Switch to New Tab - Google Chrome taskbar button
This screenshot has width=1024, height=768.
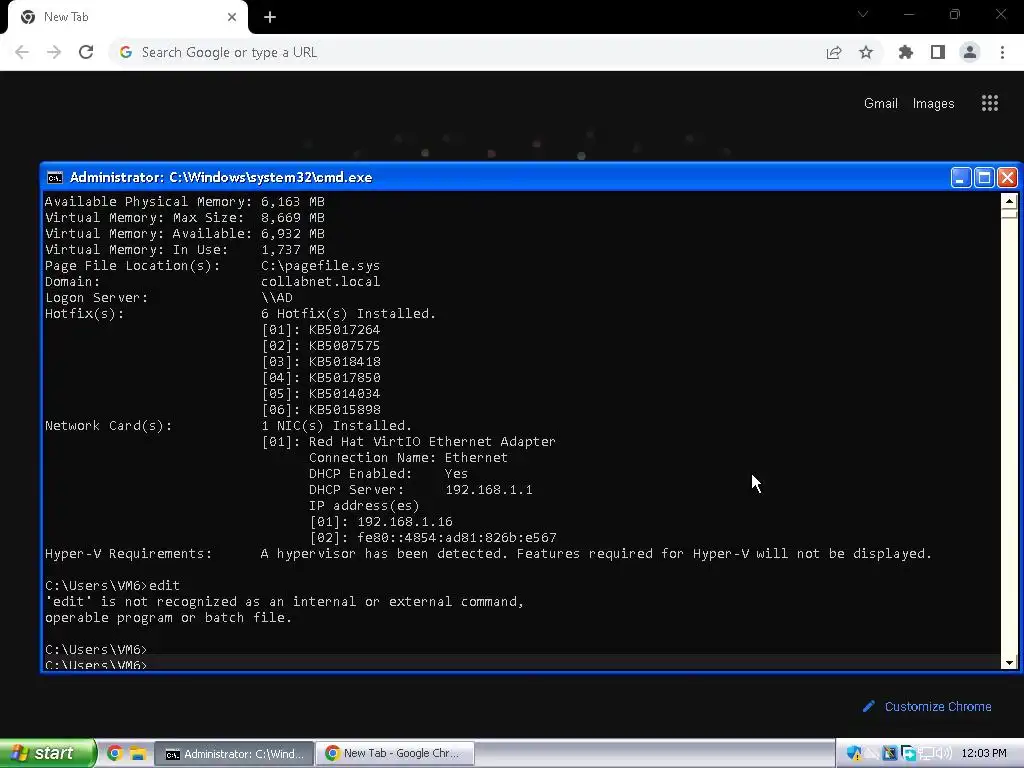(x=395, y=754)
